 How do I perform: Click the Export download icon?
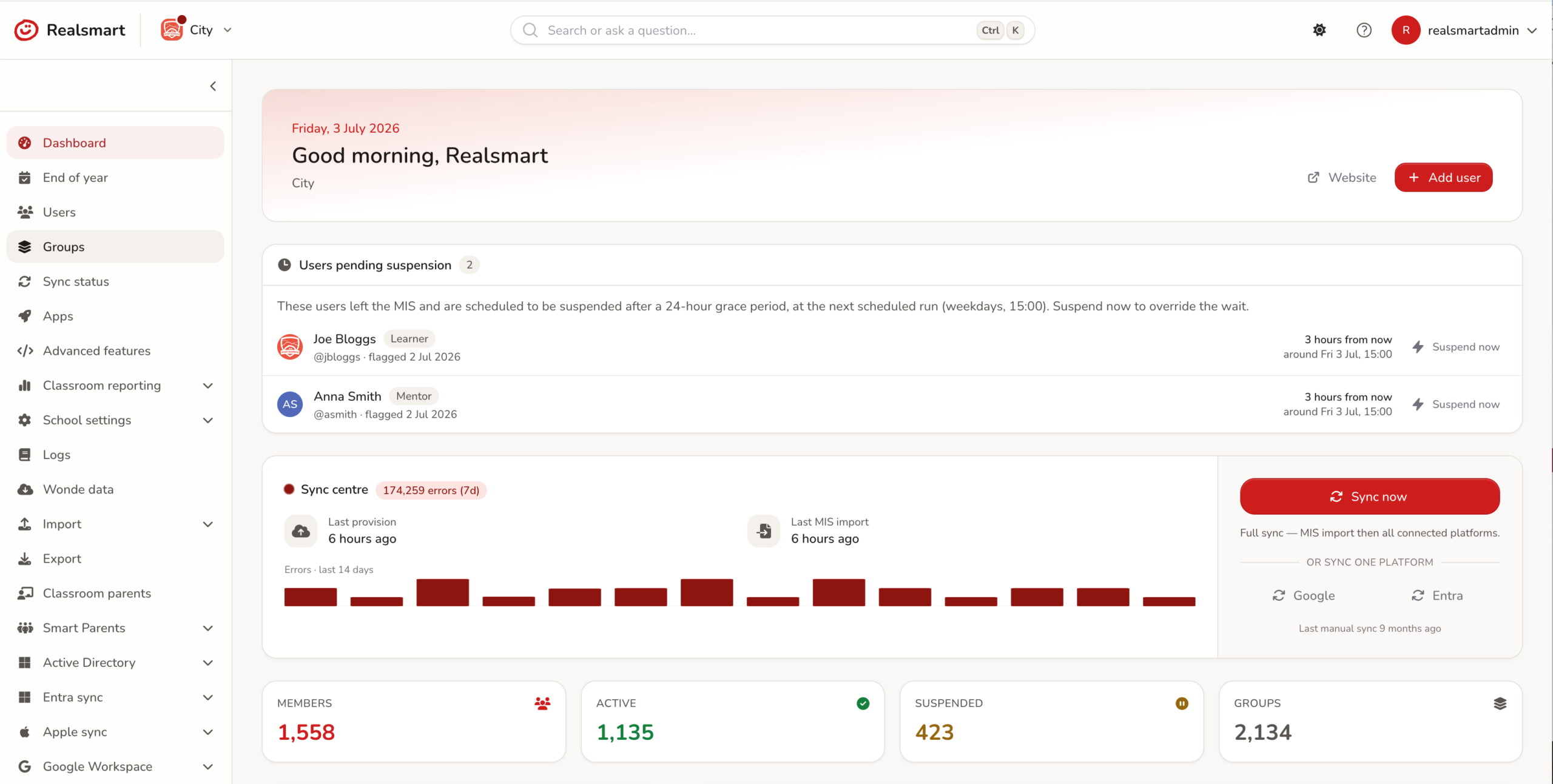point(25,558)
